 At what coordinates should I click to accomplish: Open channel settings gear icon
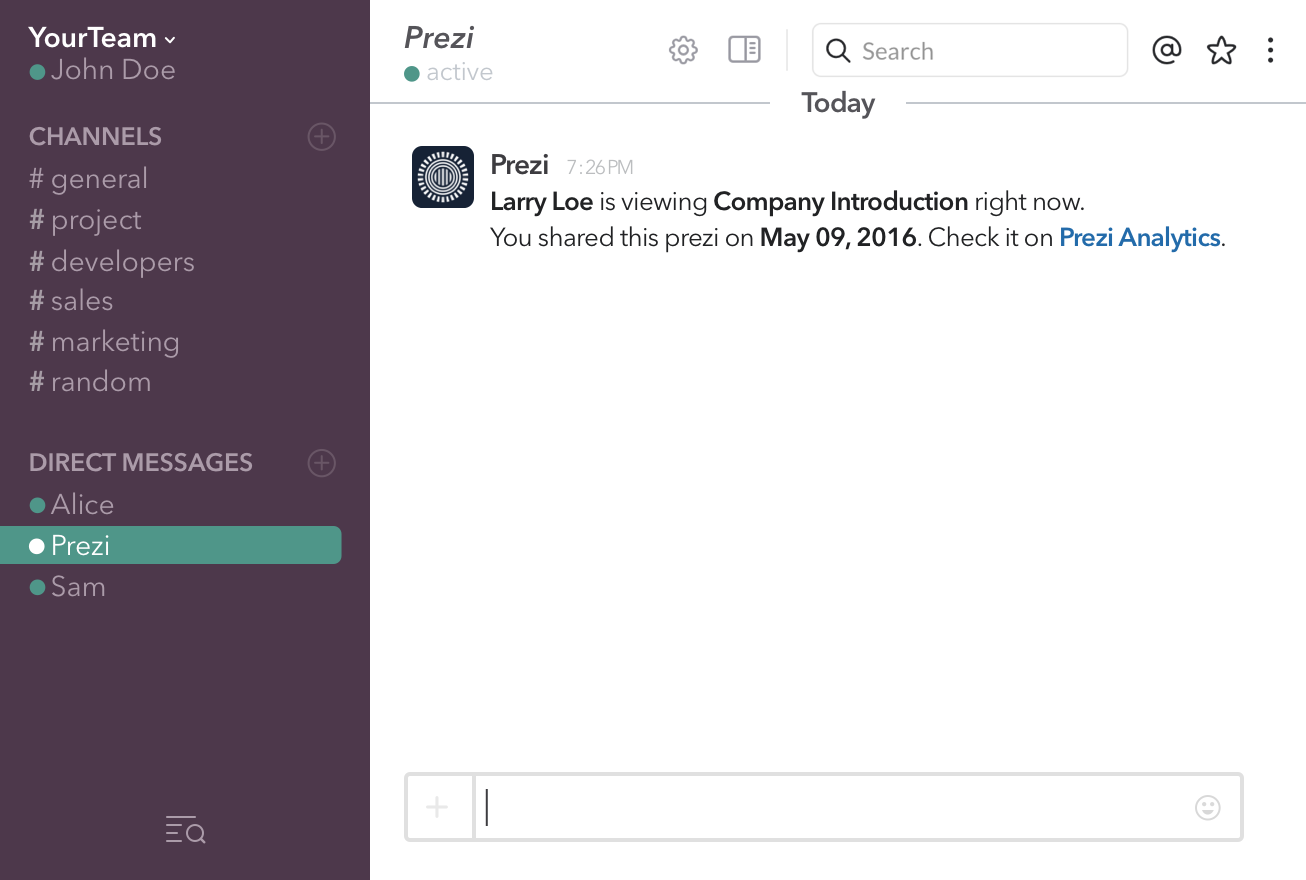(683, 50)
